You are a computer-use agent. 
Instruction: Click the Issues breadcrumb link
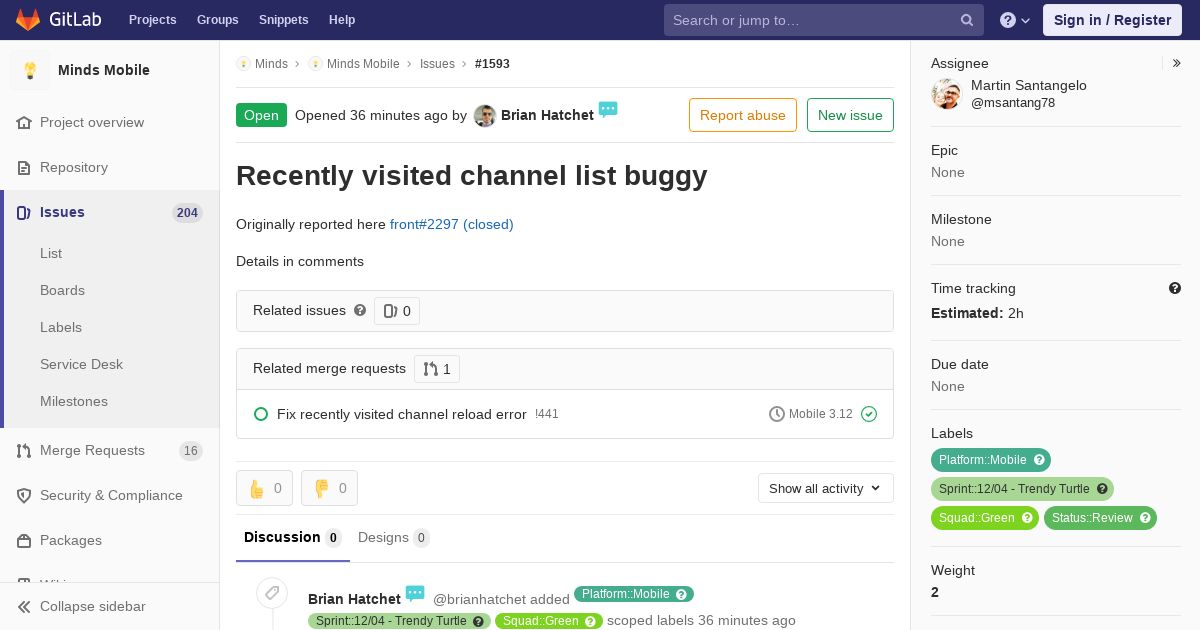[x=437, y=64]
